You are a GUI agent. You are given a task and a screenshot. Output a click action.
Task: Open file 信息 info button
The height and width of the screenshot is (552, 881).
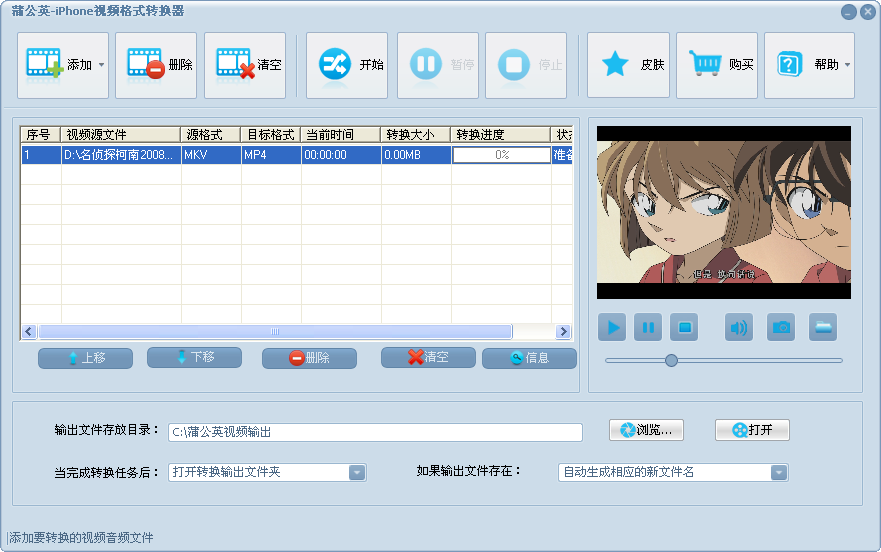pyautogui.click(x=529, y=358)
